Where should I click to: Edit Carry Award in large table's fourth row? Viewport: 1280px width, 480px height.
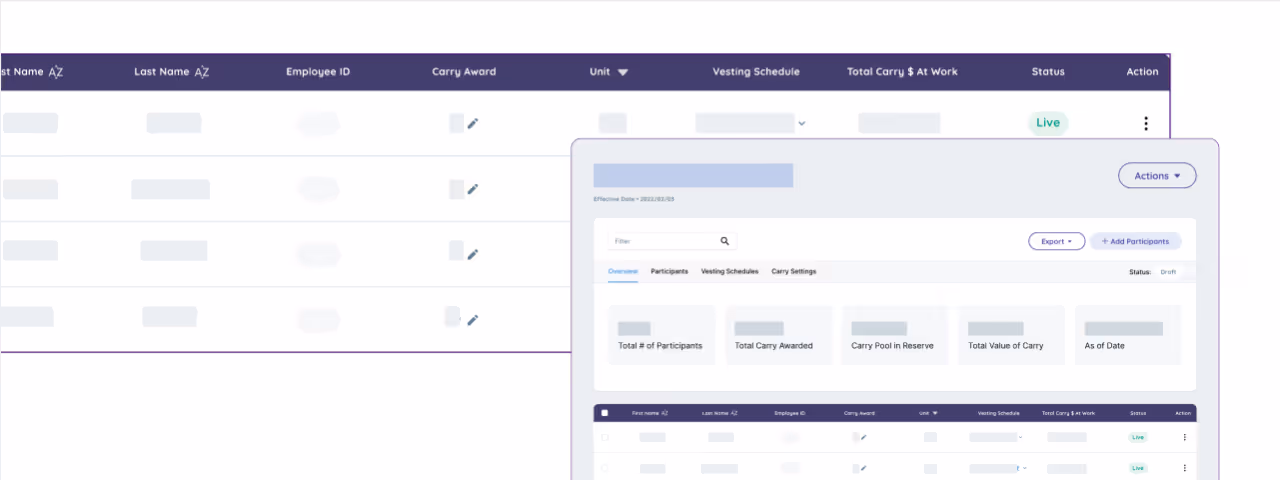(473, 320)
